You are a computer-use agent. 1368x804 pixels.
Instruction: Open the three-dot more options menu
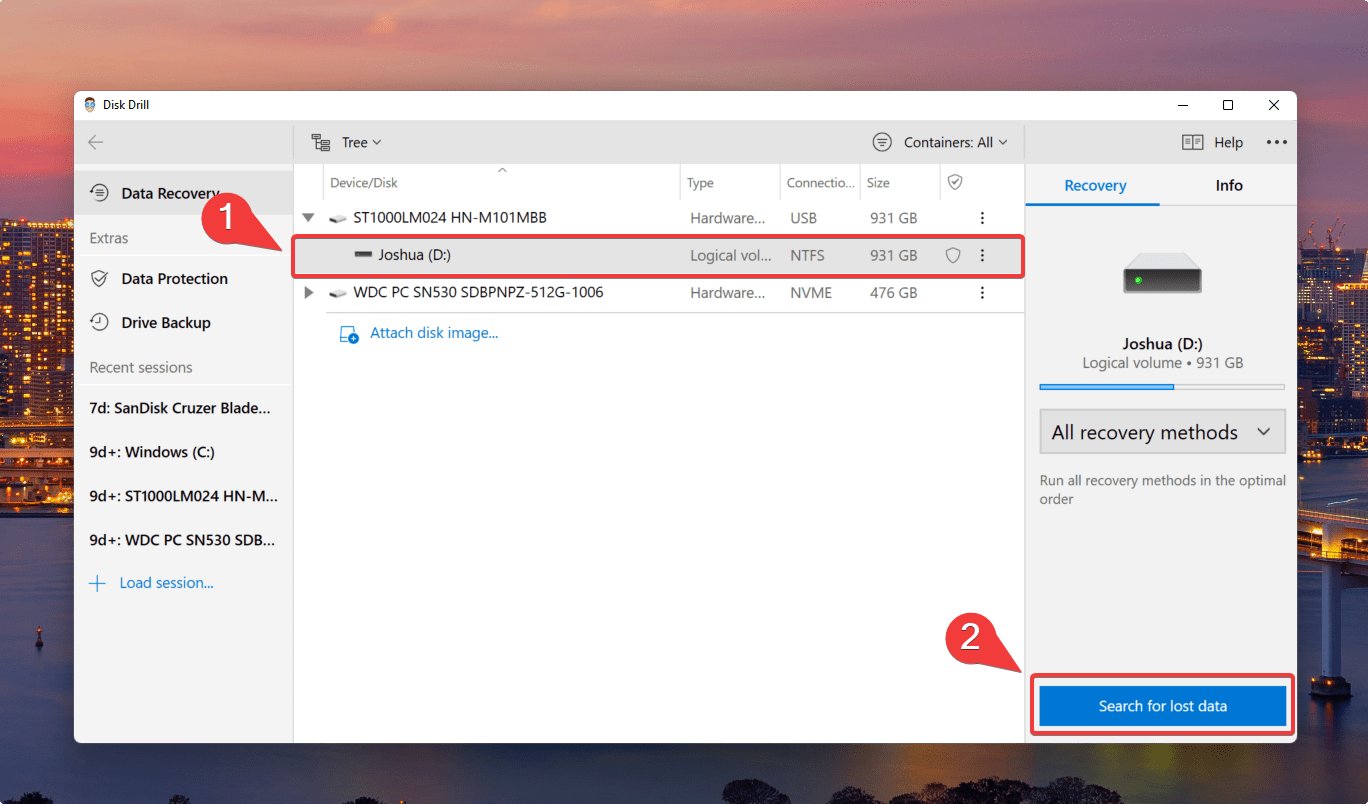[x=1277, y=142]
